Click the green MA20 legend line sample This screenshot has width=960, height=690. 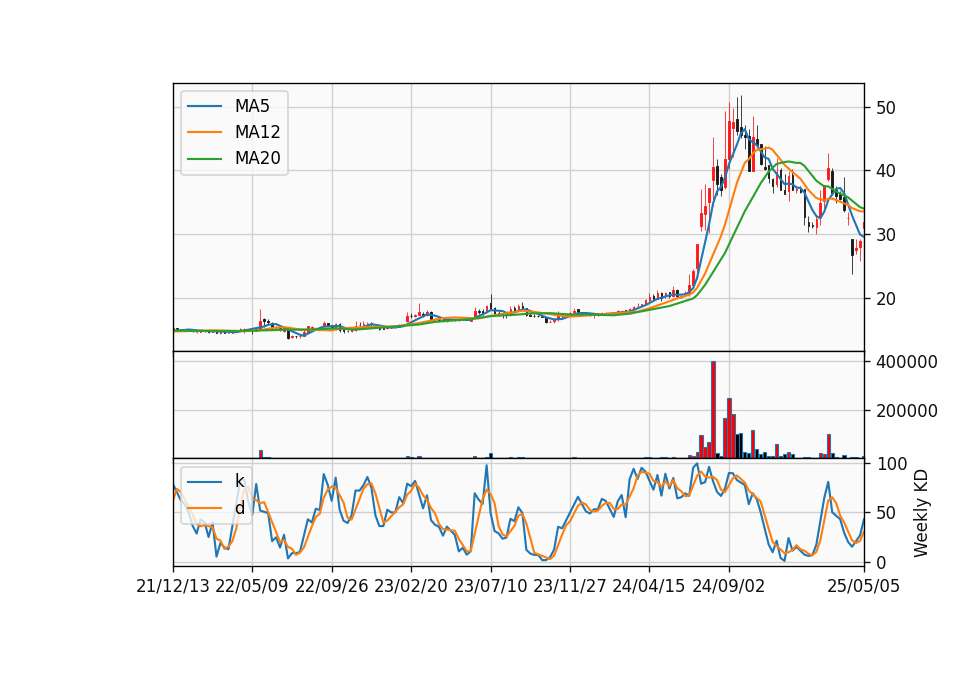[204, 159]
